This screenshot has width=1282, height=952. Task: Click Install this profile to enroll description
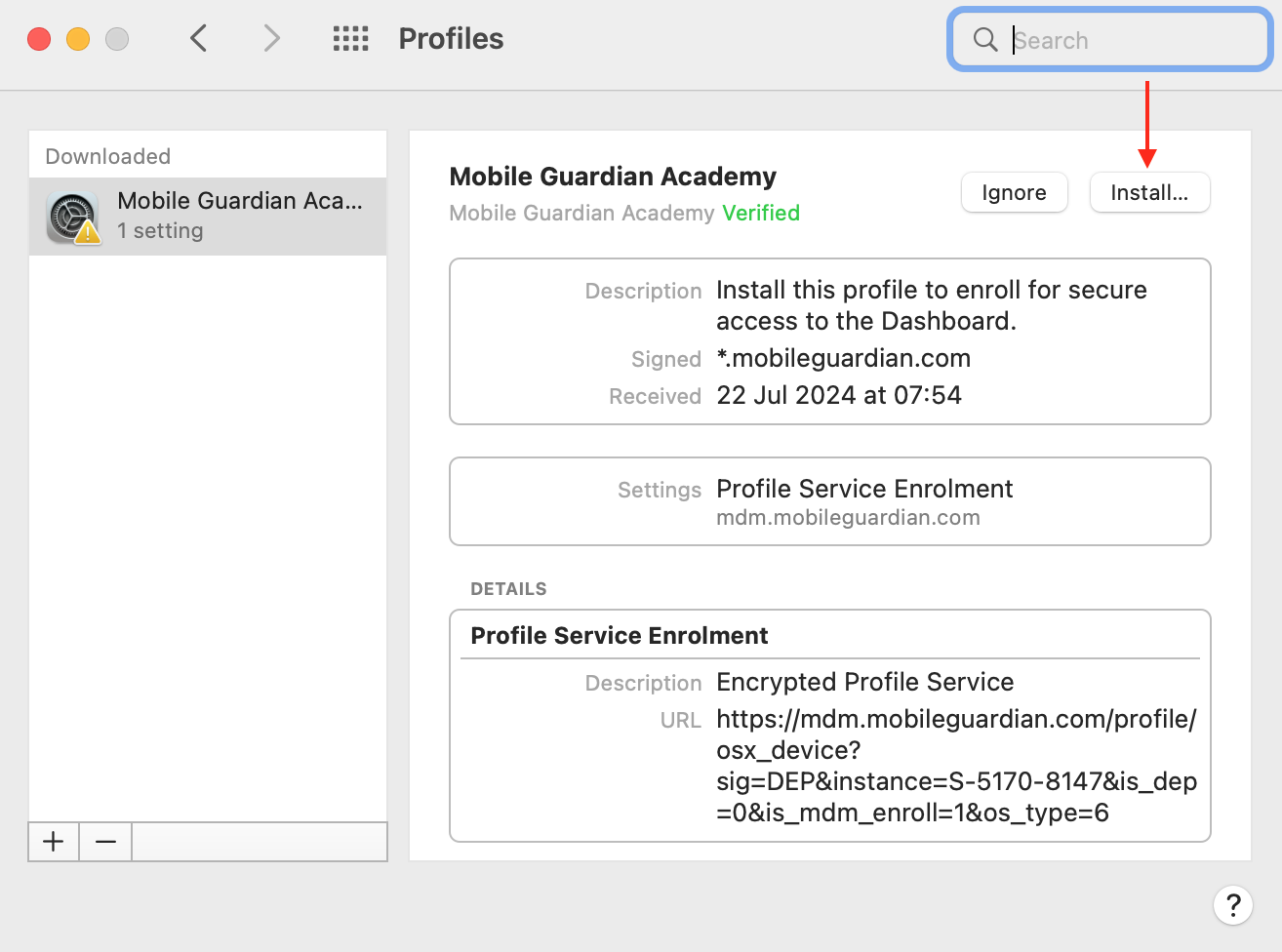point(932,305)
